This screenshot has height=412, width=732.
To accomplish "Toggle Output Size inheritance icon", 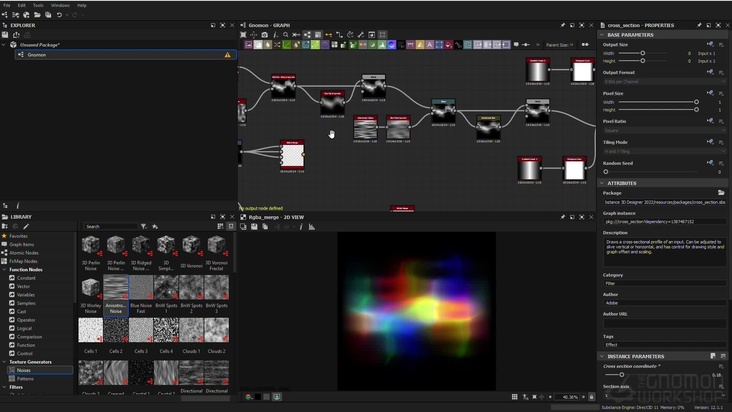I will pos(710,44).
